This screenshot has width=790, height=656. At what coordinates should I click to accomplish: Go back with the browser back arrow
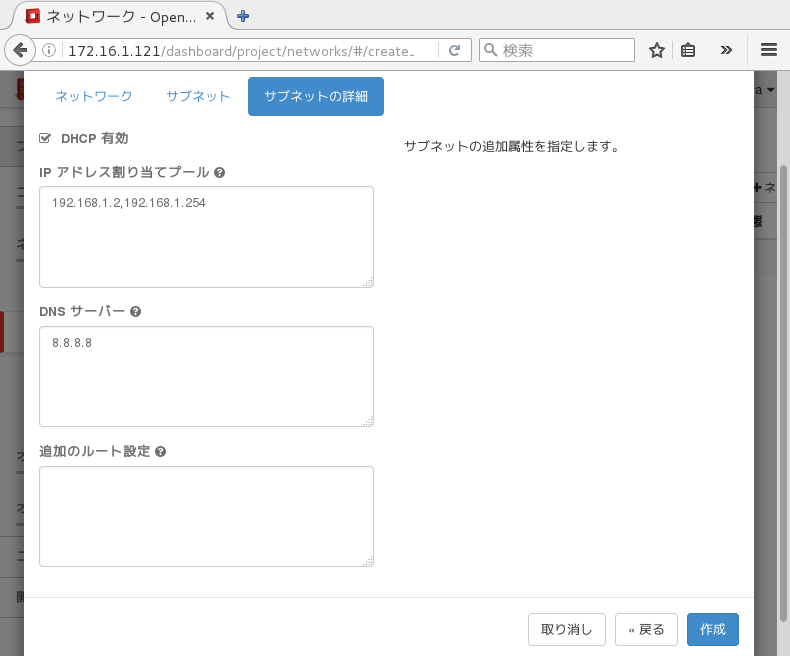pos(20,50)
